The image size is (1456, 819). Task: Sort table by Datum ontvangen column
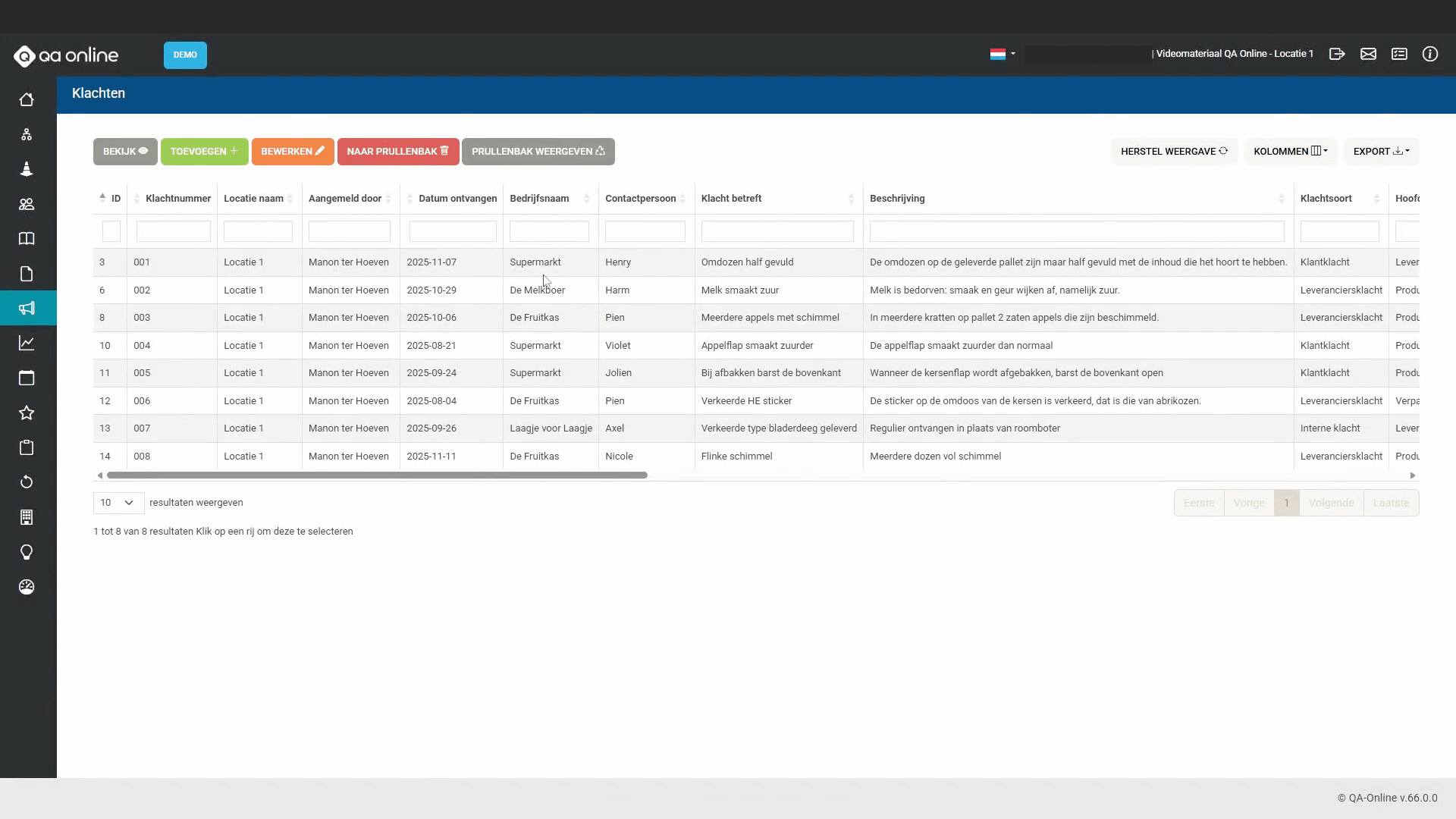click(x=457, y=199)
